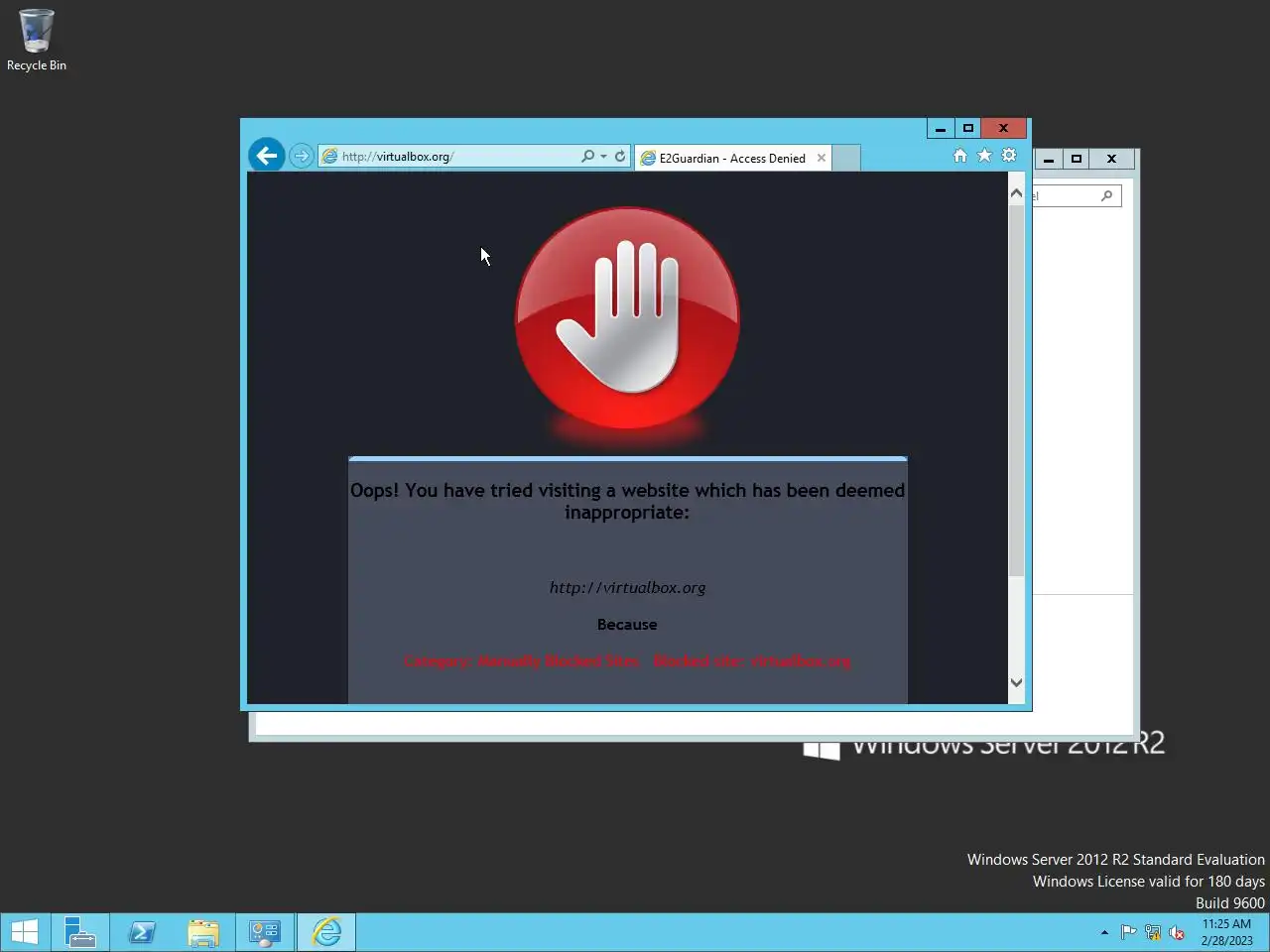Click the network tray icon
The image size is (1270, 952).
pos(1153,932)
